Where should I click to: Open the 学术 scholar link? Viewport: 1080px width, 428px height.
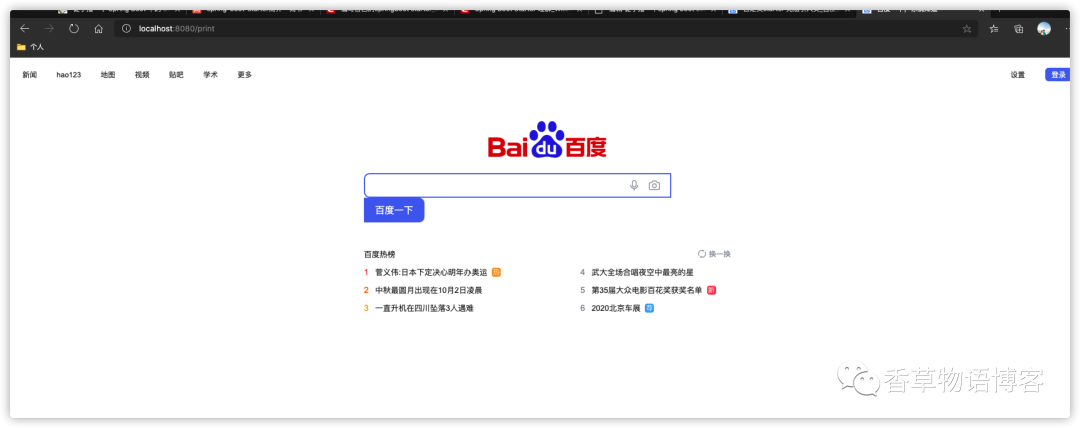[210, 75]
